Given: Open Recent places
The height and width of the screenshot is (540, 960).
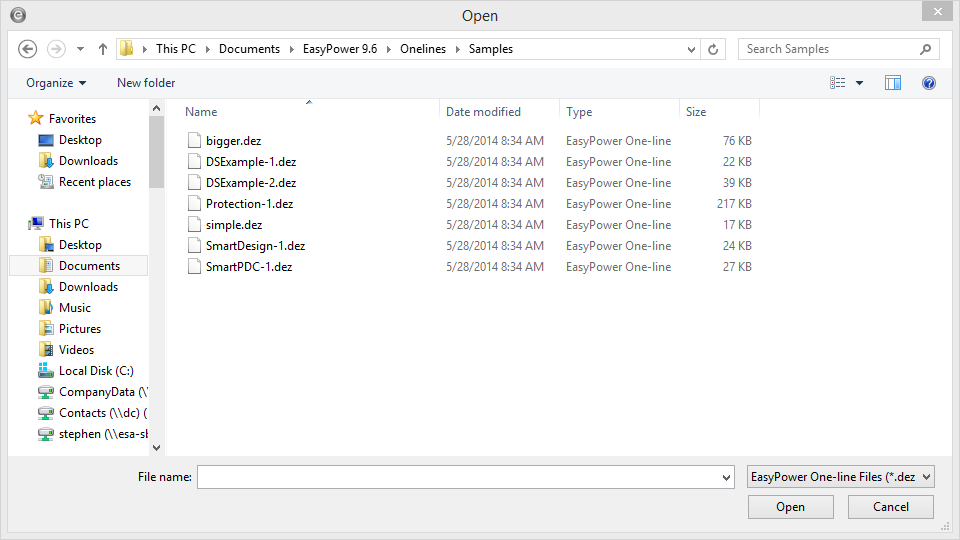Looking at the screenshot, I should pos(94,182).
